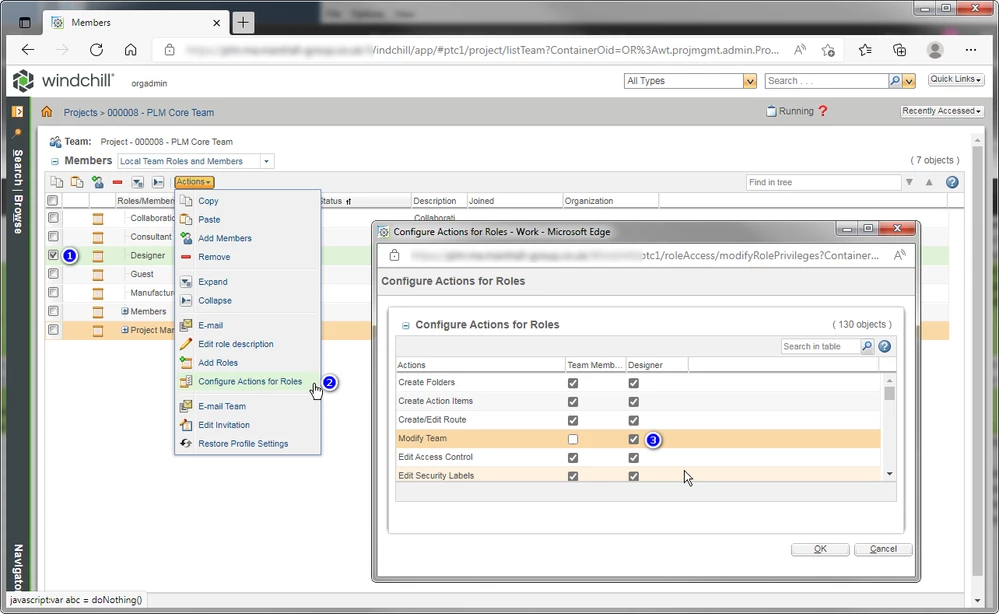Open the All Types search filter dropdown
The height and width of the screenshot is (614, 999).
[x=749, y=80]
